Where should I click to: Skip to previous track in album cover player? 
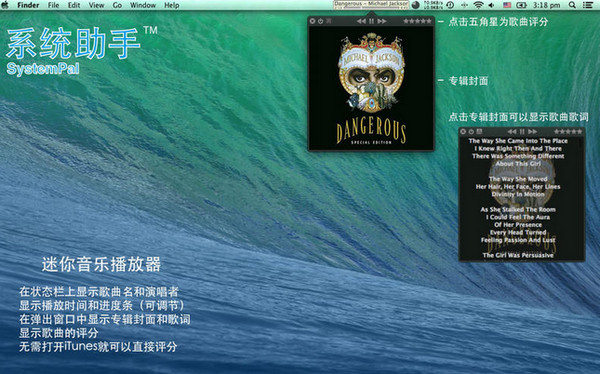point(361,21)
